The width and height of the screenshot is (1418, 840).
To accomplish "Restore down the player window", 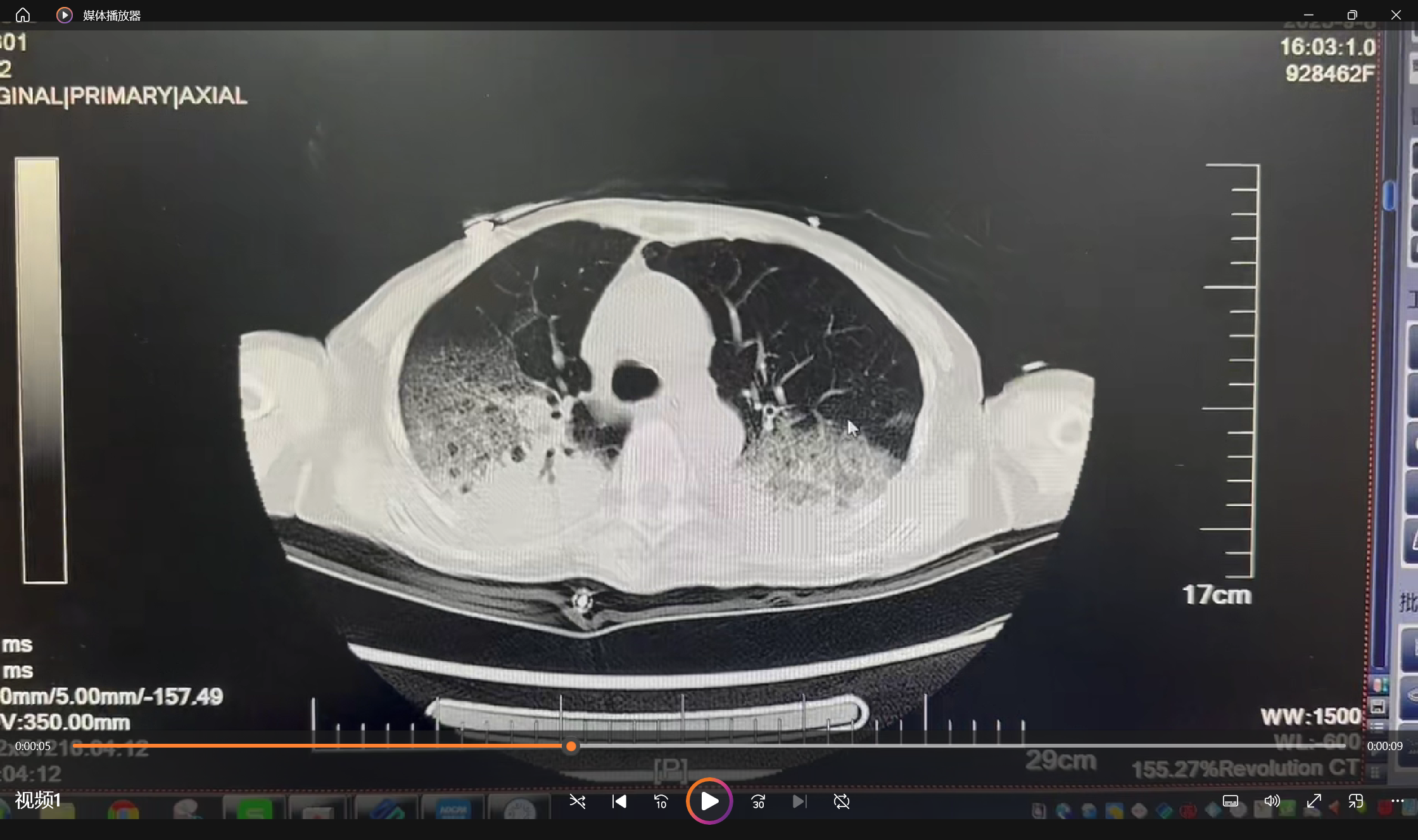I will (1352, 15).
